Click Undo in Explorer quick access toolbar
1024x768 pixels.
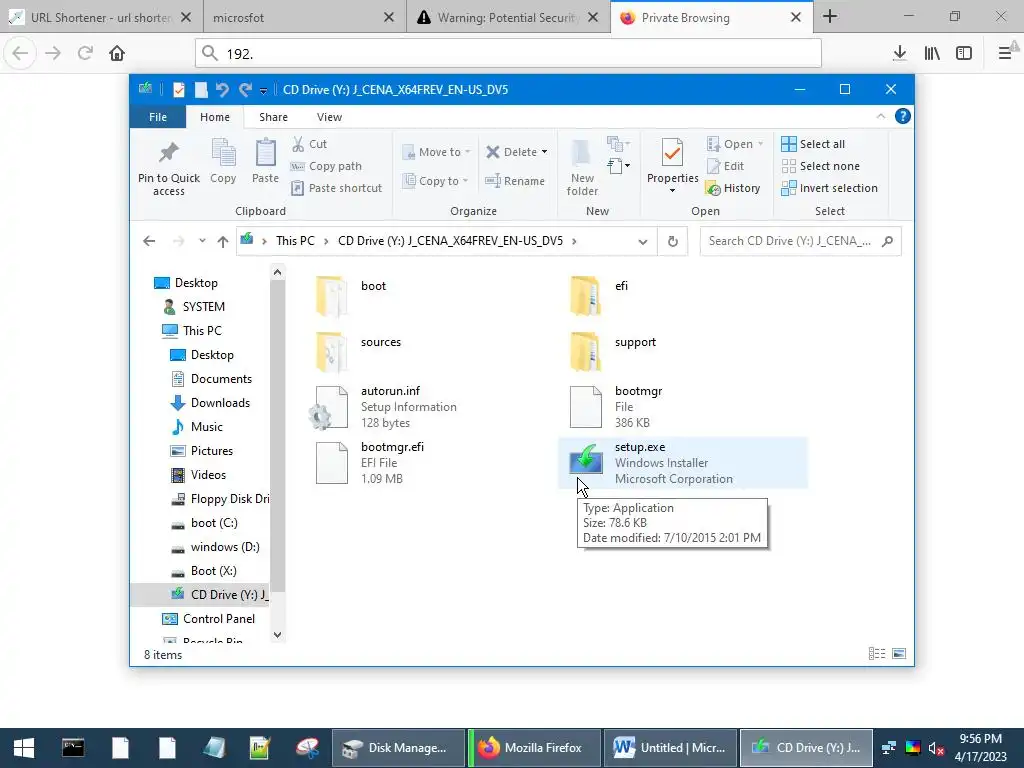point(222,89)
